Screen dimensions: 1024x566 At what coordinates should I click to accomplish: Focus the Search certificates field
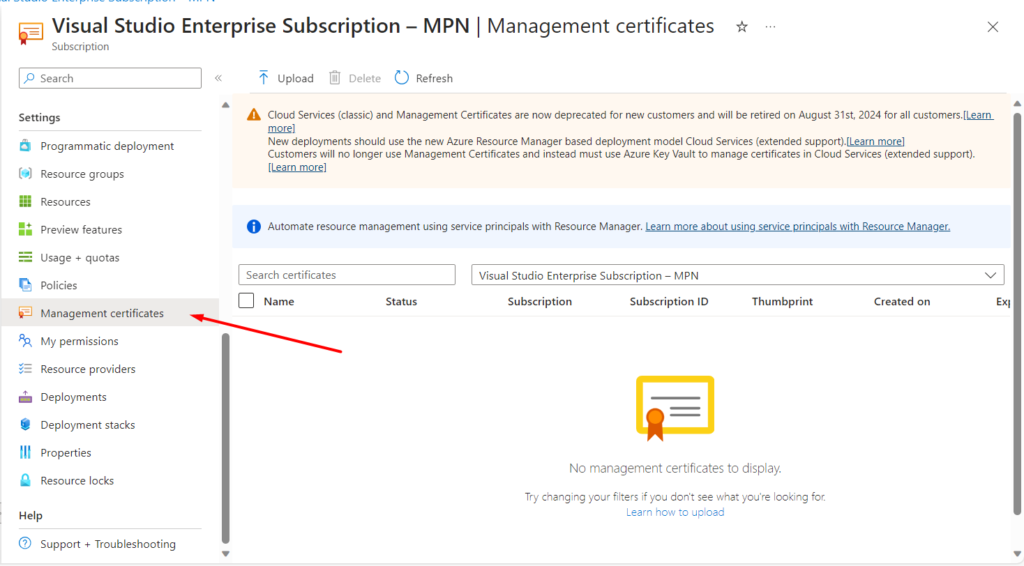click(x=347, y=275)
